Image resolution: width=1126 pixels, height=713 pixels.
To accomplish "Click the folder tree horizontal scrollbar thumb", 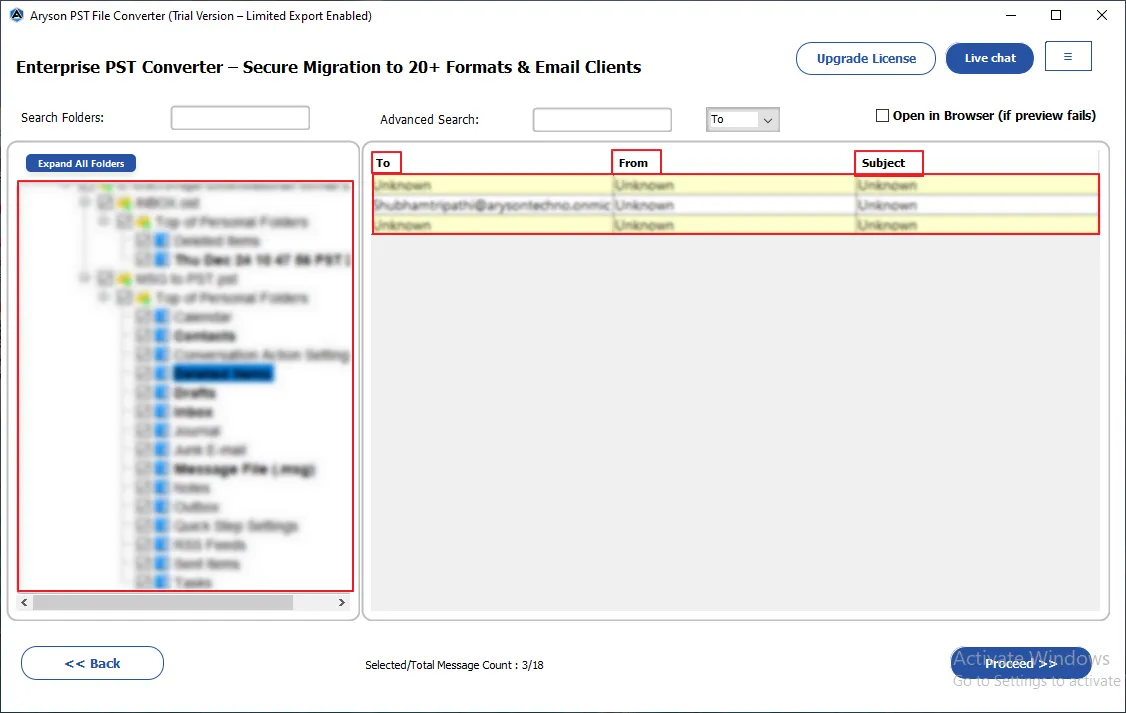I will 162,602.
